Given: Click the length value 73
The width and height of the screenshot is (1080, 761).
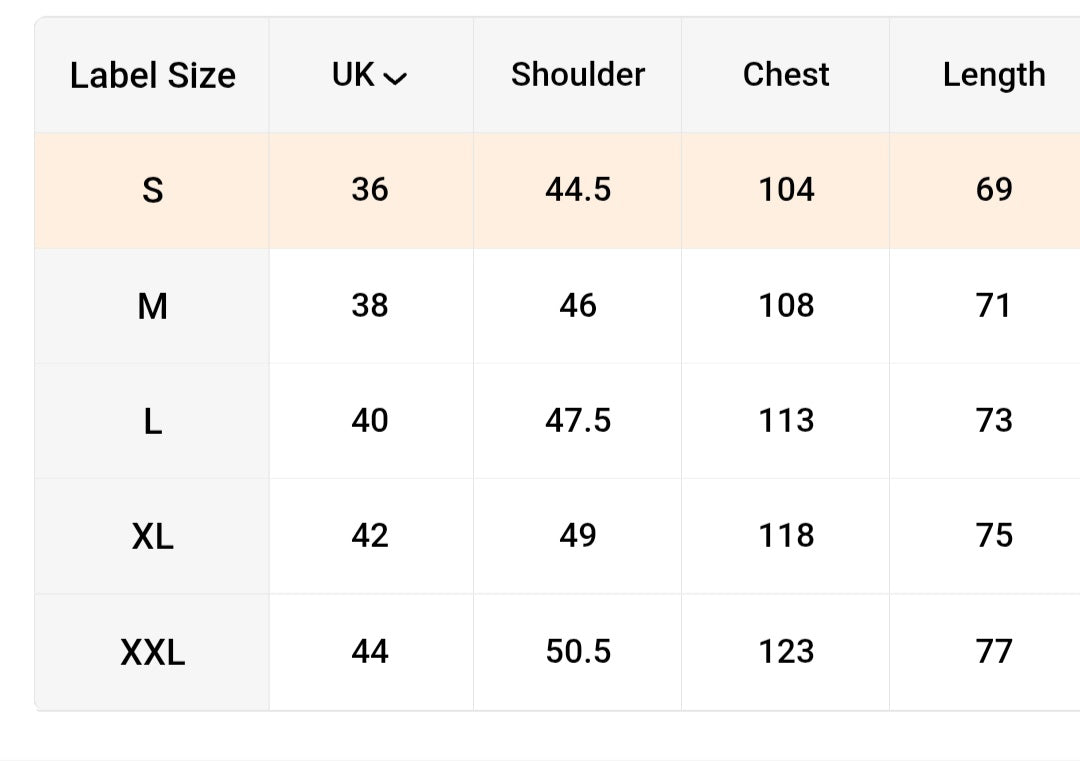Looking at the screenshot, I should pyautogui.click(x=994, y=420).
